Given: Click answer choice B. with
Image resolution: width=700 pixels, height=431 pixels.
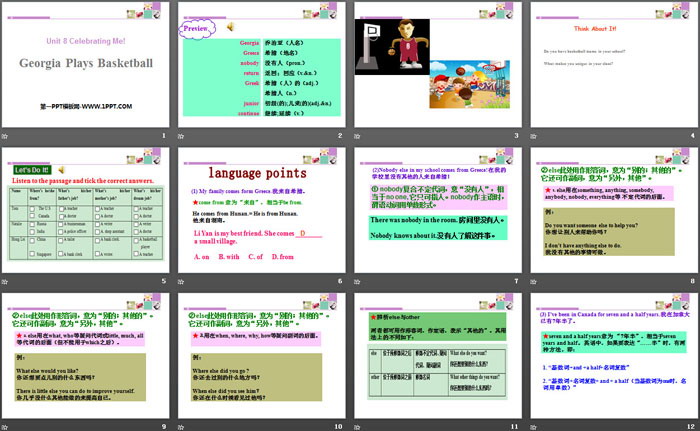Looking at the screenshot, I should 229,257.
